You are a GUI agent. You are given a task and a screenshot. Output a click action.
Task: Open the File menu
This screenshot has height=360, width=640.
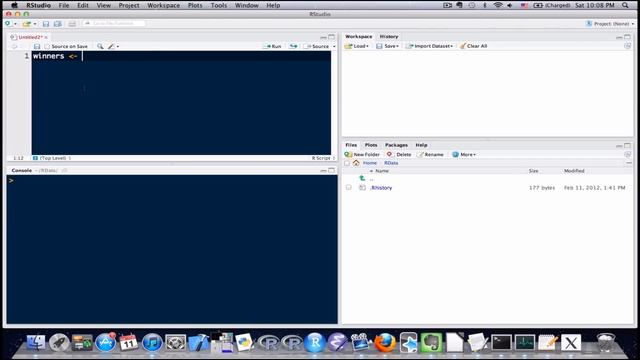point(64,5)
